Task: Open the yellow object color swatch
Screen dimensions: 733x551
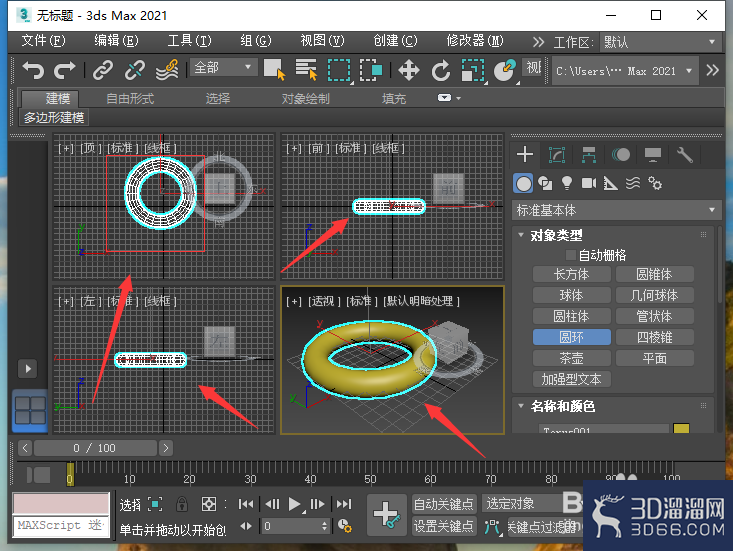Action: tap(681, 429)
